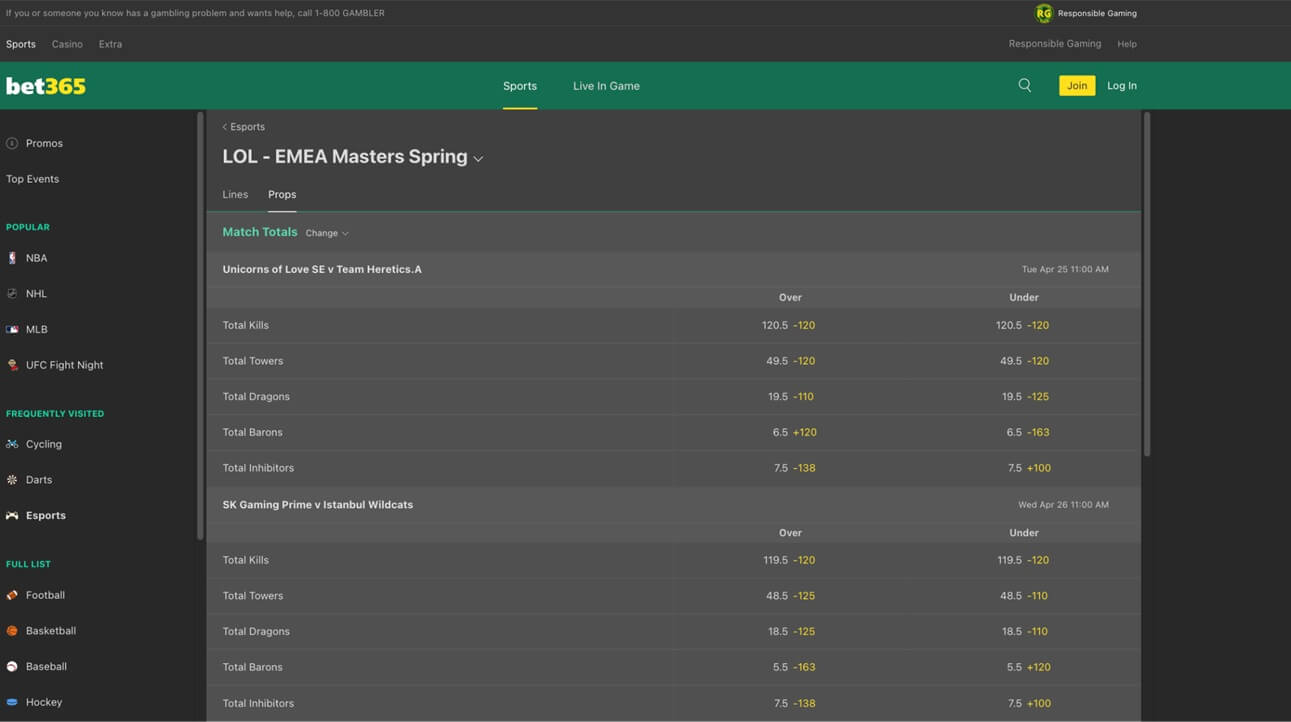1291x722 pixels.
Task: Open the Live In Game tab
Action: pyautogui.click(x=606, y=86)
